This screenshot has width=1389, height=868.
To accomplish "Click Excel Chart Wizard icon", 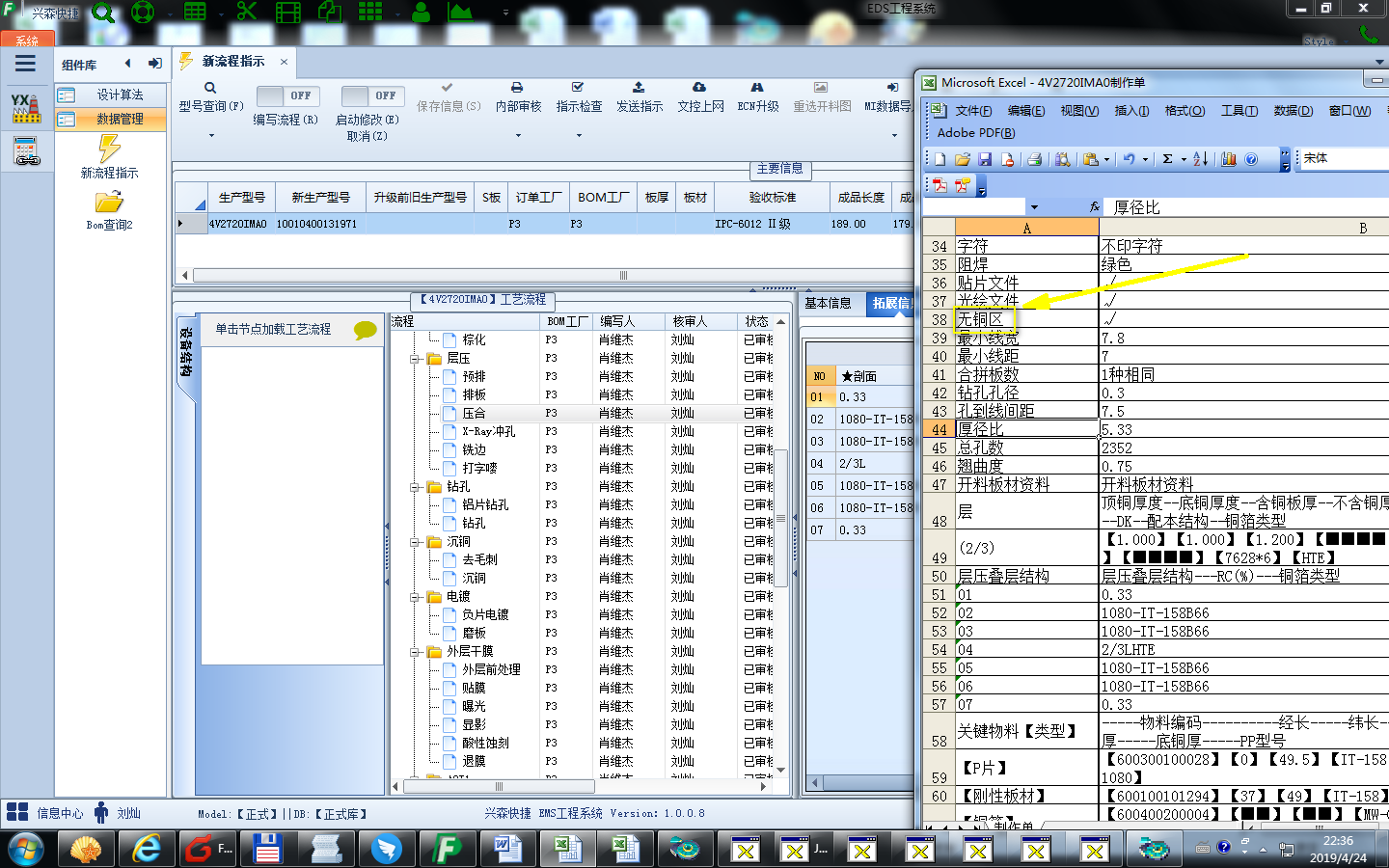I will pos(1229,159).
